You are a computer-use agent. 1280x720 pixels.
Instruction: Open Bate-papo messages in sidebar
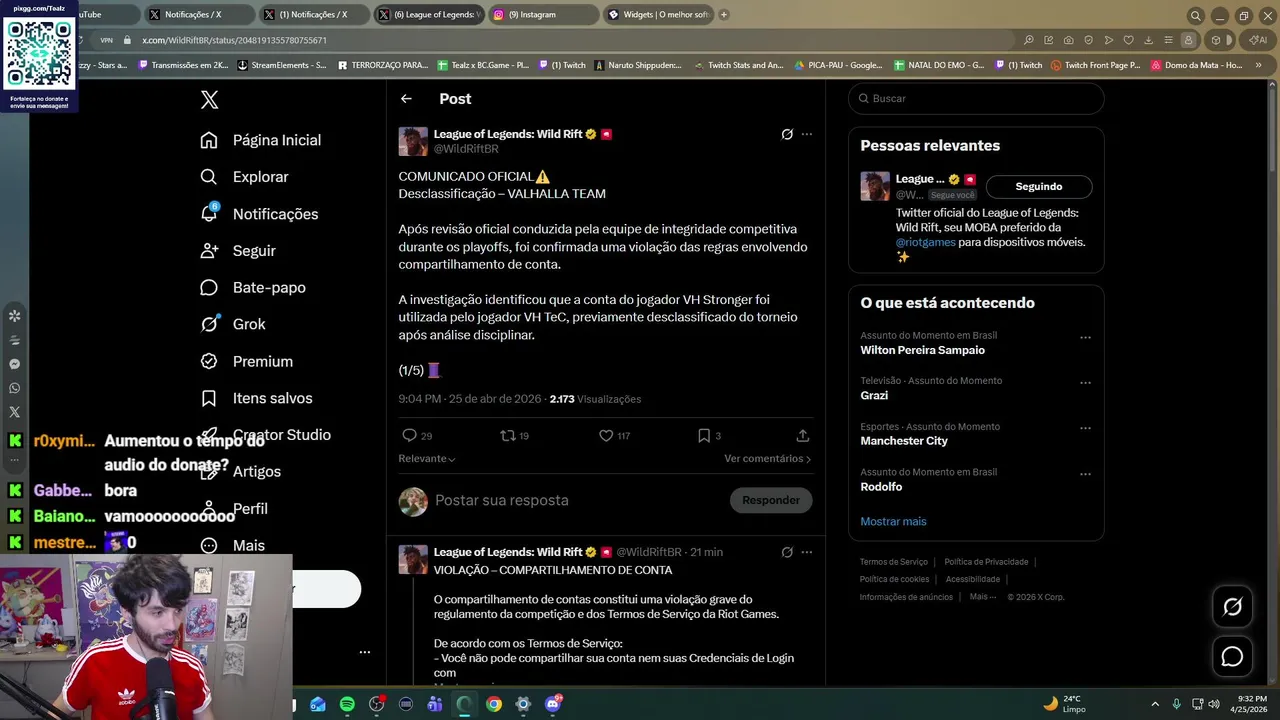[x=252, y=288]
